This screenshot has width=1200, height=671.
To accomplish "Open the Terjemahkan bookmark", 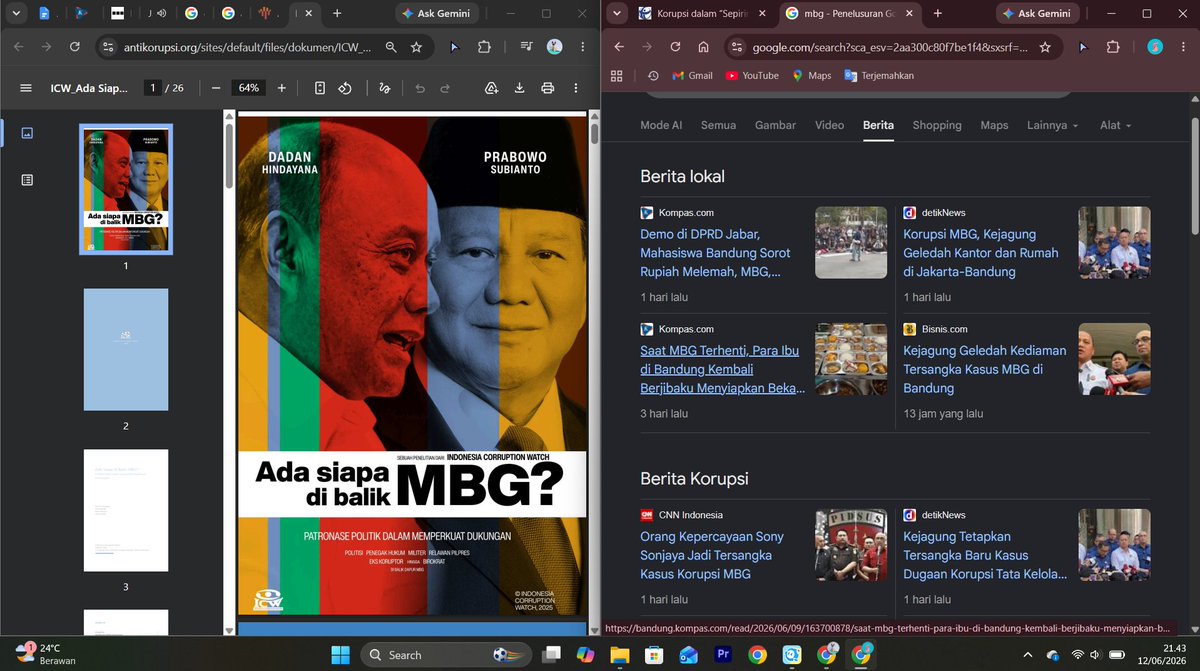I will (x=879, y=75).
